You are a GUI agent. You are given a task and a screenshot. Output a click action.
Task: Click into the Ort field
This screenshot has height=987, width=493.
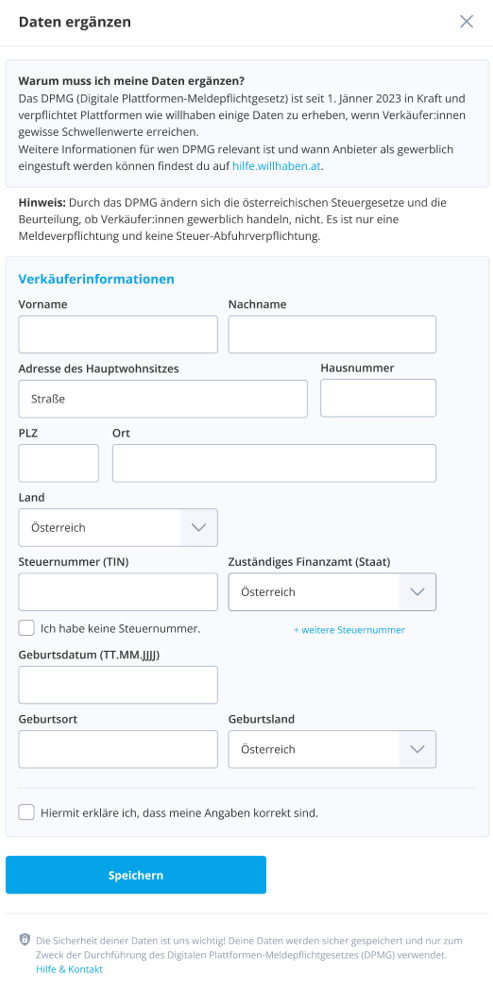click(274, 463)
